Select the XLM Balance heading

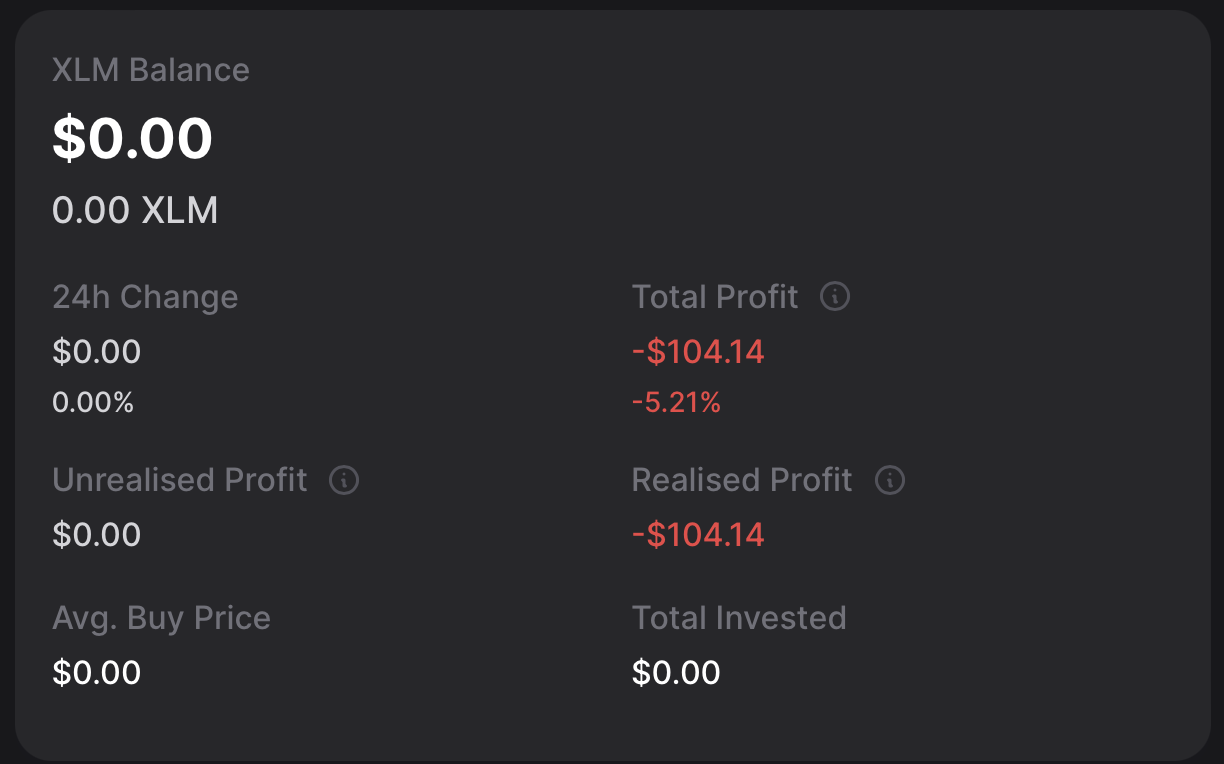[151, 70]
